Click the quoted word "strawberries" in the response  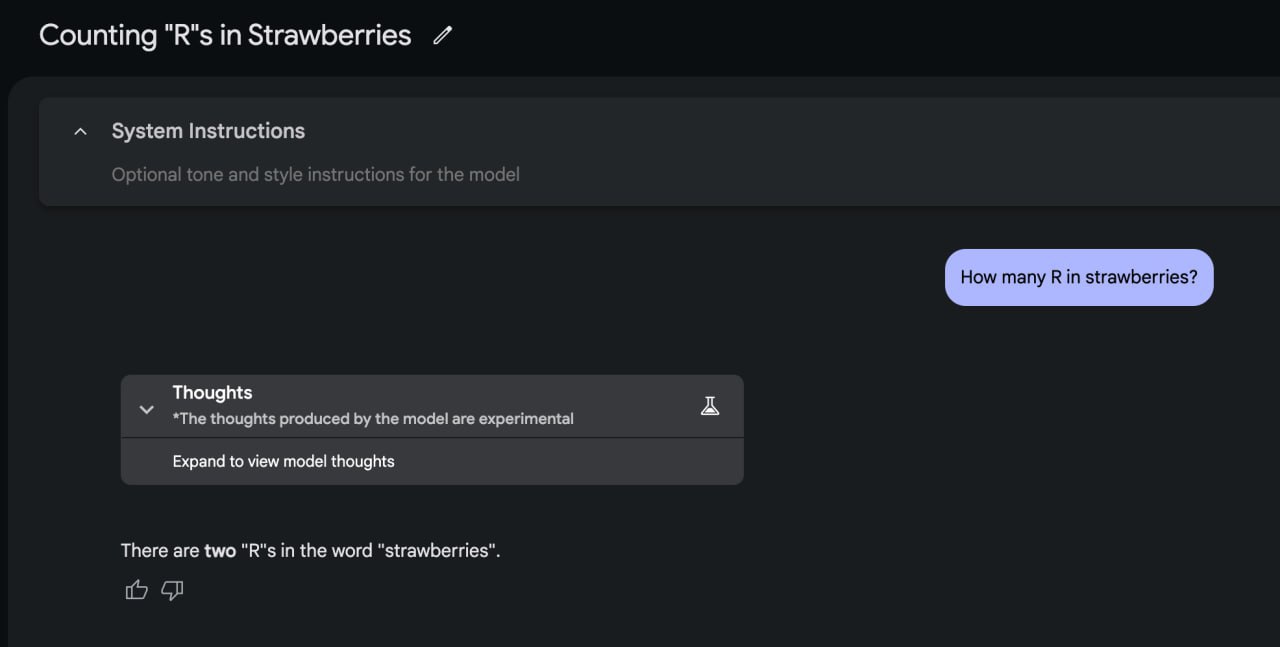point(437,550)
